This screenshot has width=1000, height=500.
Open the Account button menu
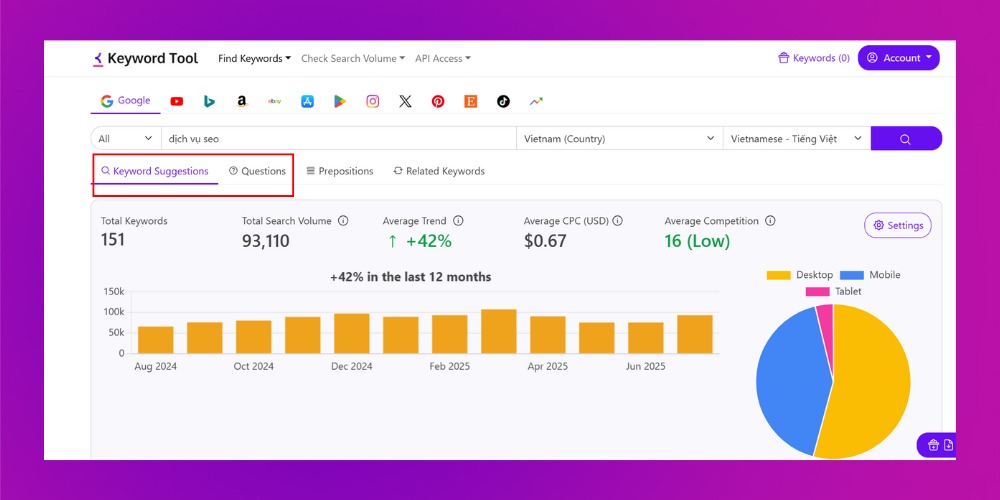[898, 58]
